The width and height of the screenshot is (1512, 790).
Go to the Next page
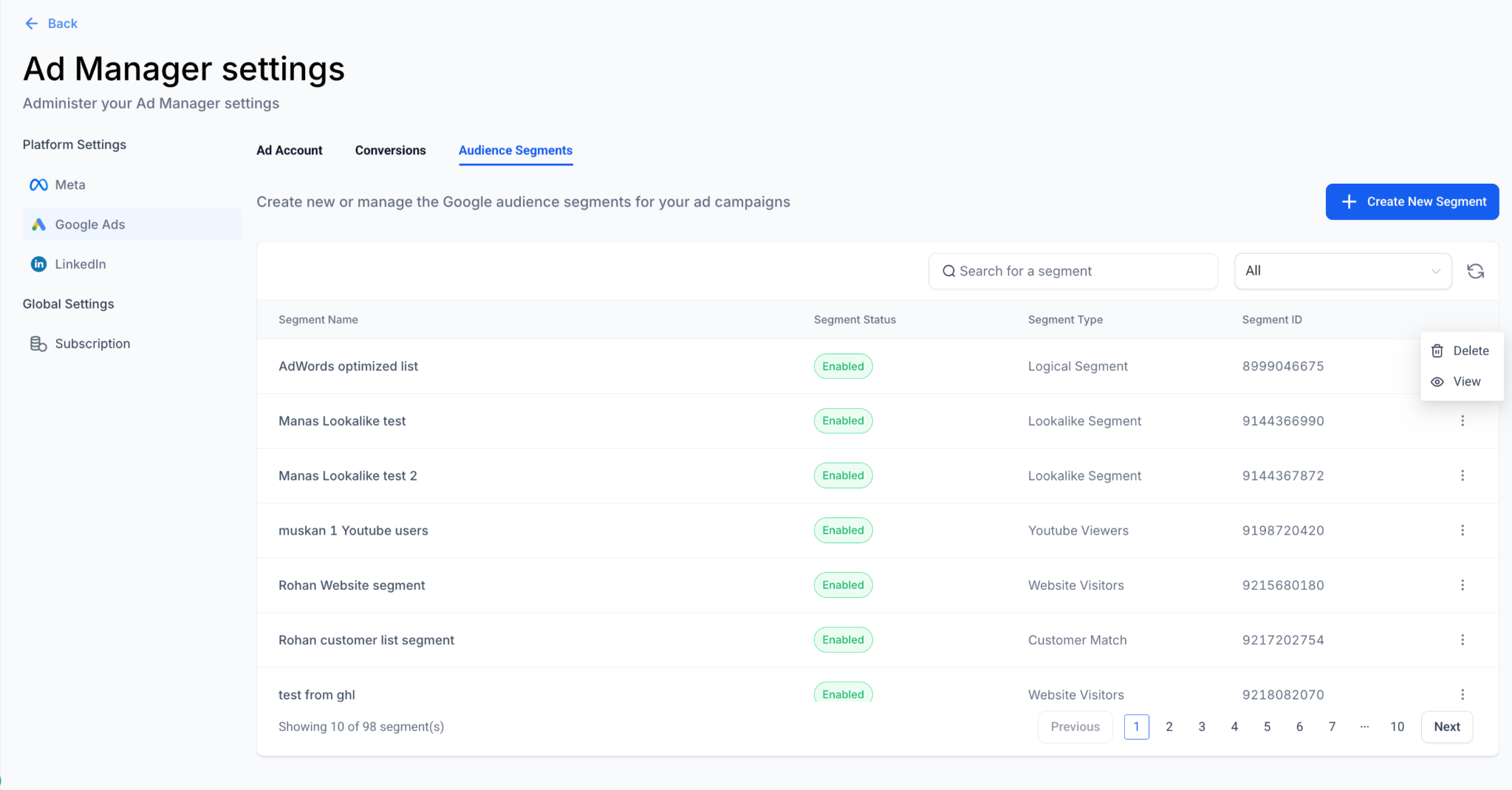(1446, 727)
